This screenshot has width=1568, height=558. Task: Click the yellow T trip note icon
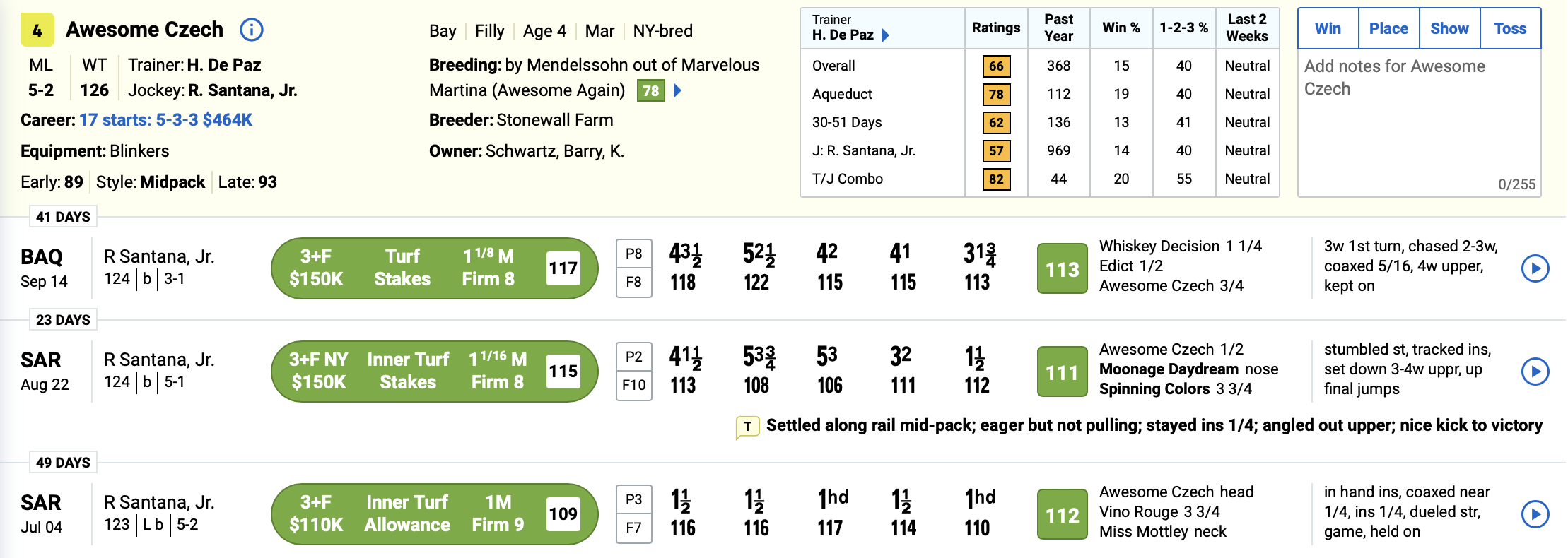(747, 427)
